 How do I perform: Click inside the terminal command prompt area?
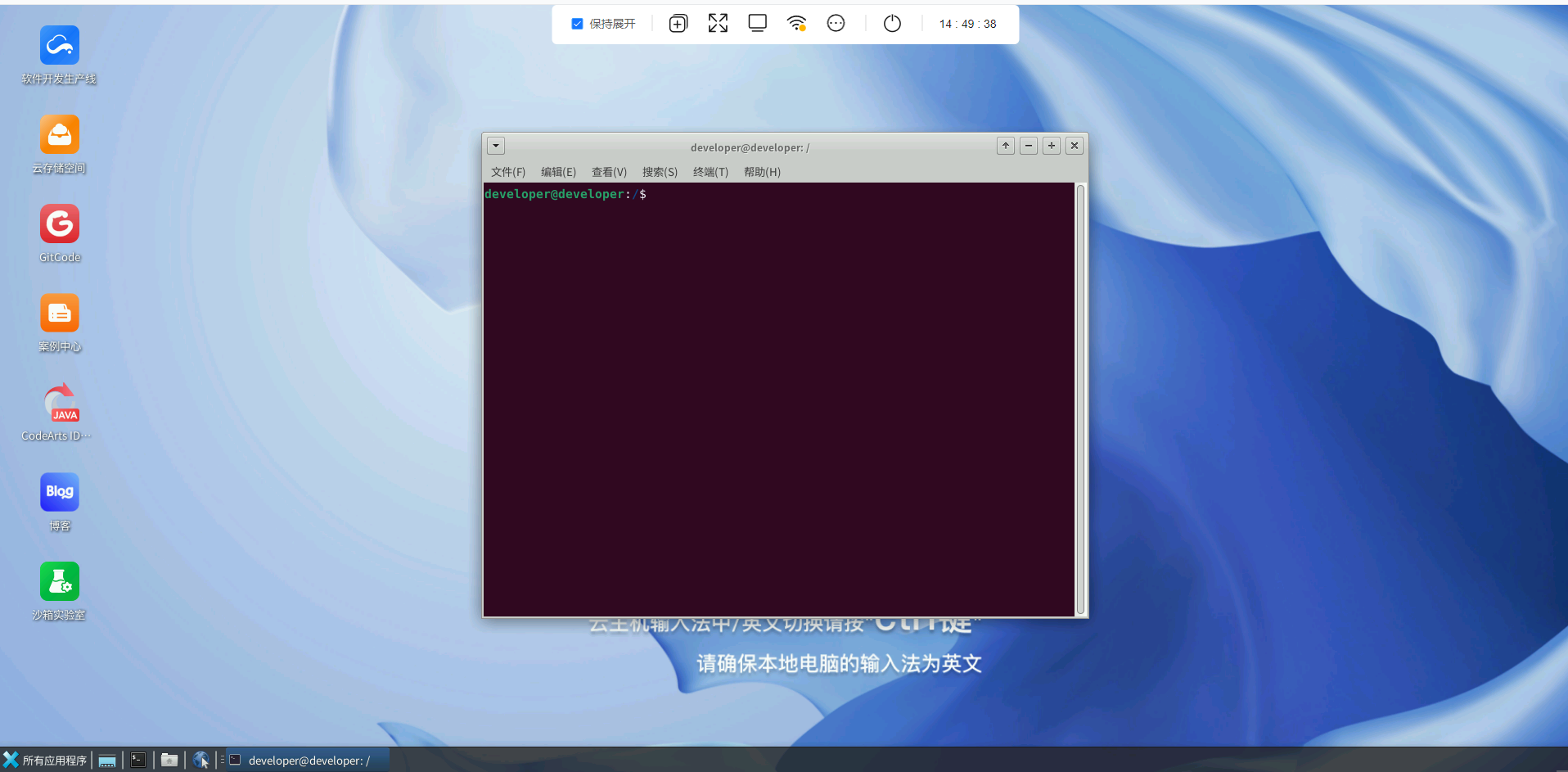tap(778, 400)
